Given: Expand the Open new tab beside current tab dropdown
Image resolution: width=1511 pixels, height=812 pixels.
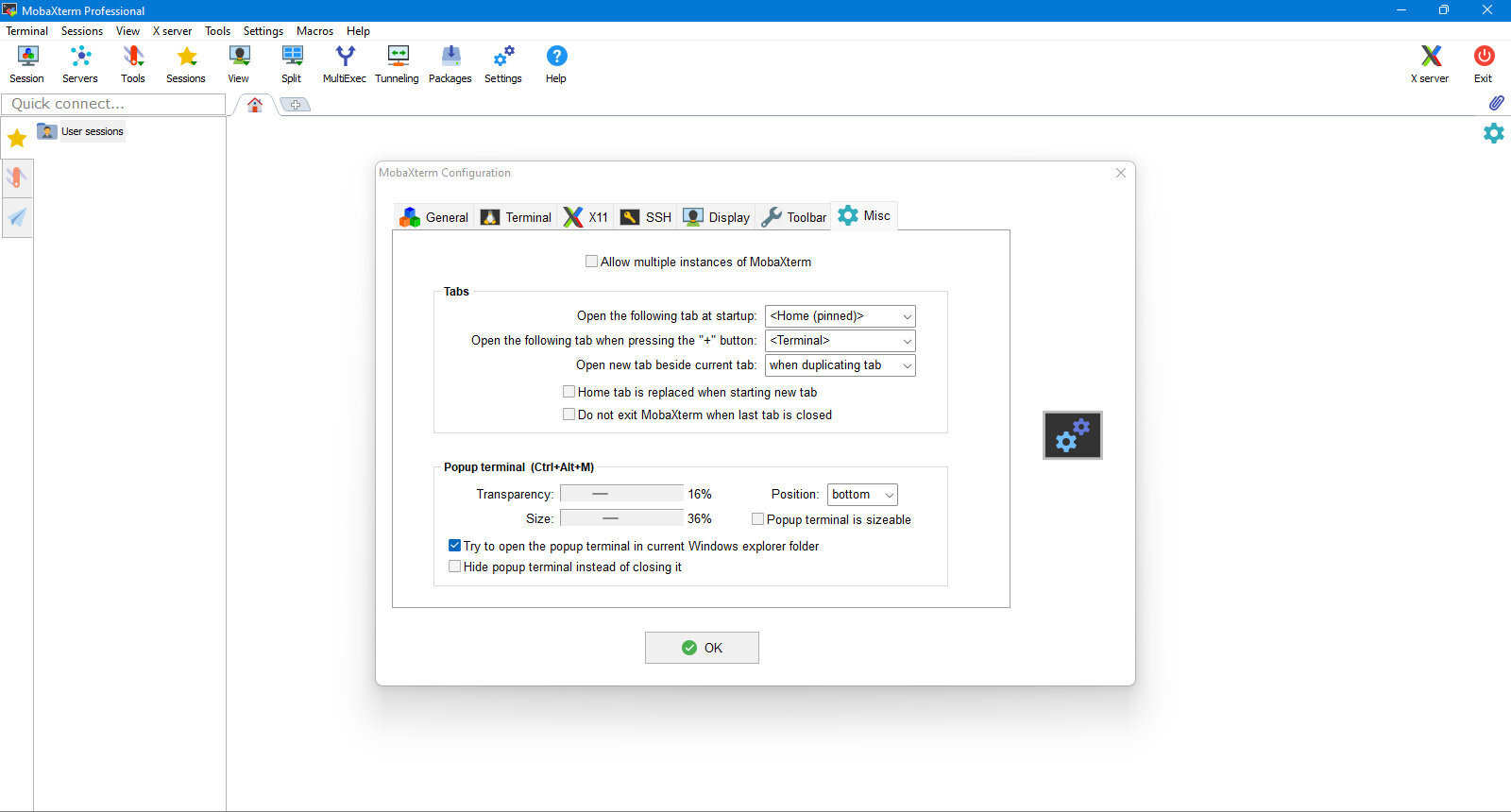Looking at the screenshot, I should (x=840, y=365).
